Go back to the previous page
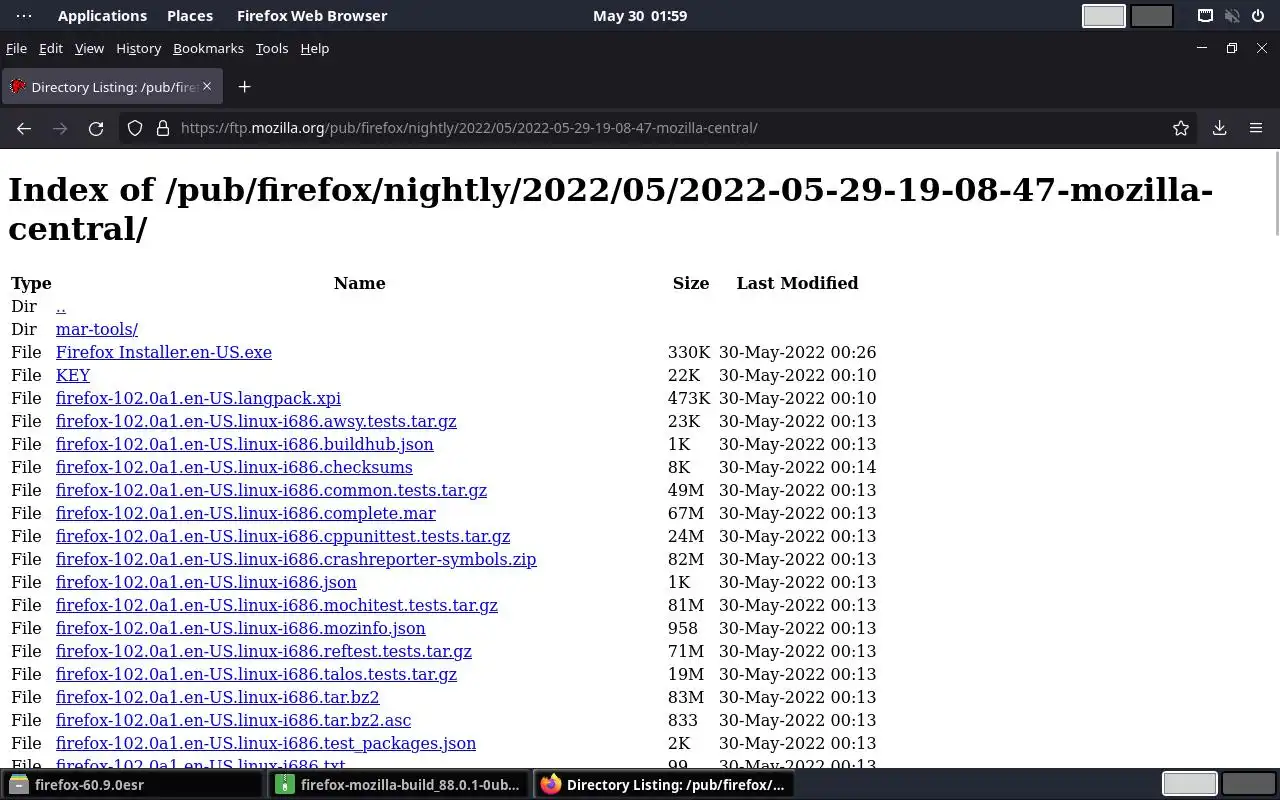The image size is (1280, 800). tap(24, 128)
